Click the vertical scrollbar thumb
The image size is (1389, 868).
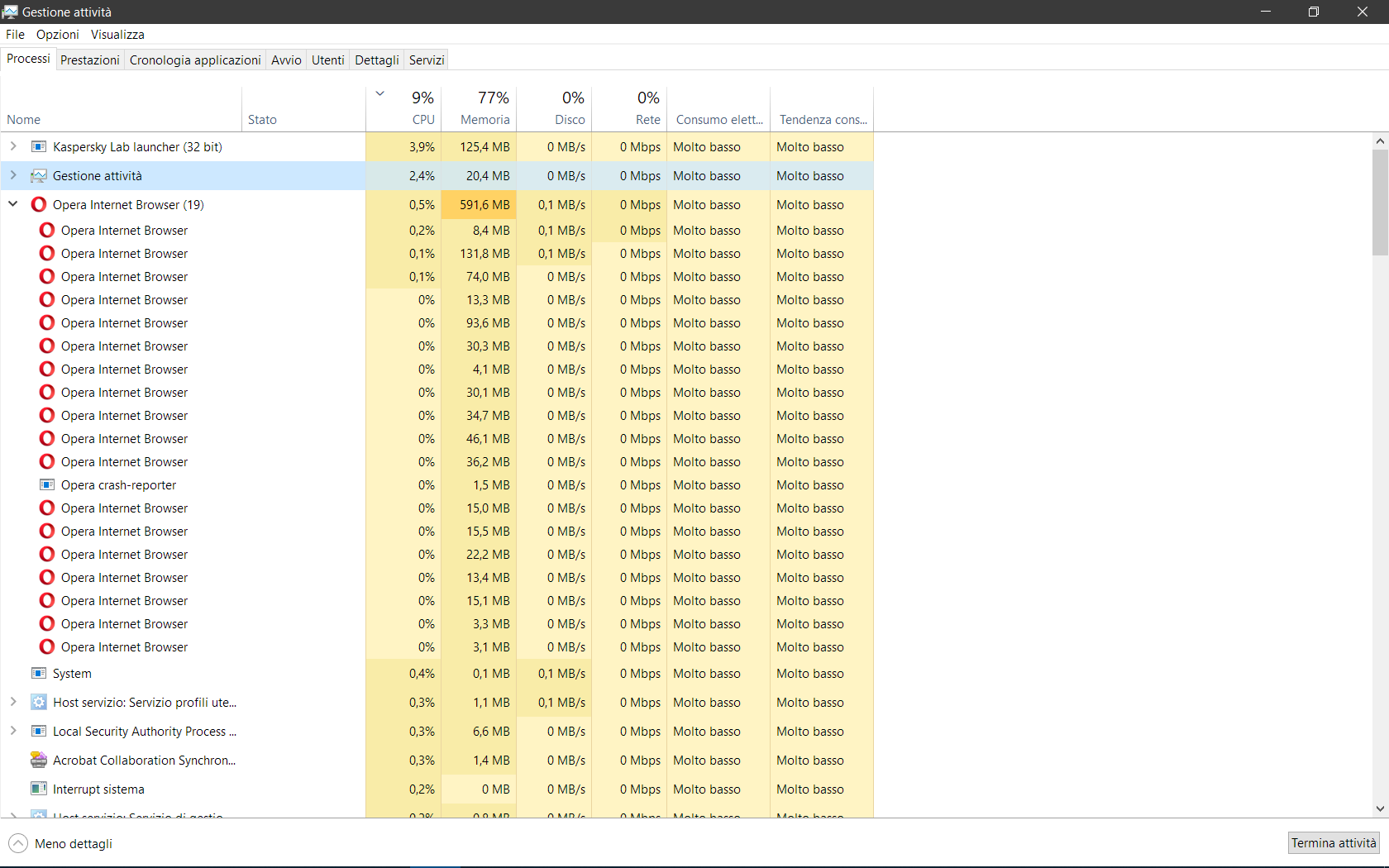pos(1380,203)
